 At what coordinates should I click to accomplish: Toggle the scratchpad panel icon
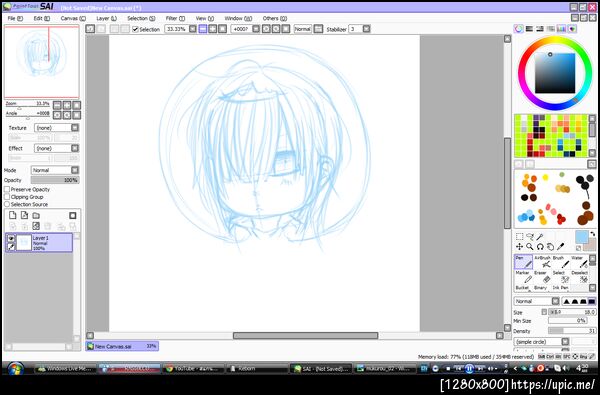[x=572, y=29]
